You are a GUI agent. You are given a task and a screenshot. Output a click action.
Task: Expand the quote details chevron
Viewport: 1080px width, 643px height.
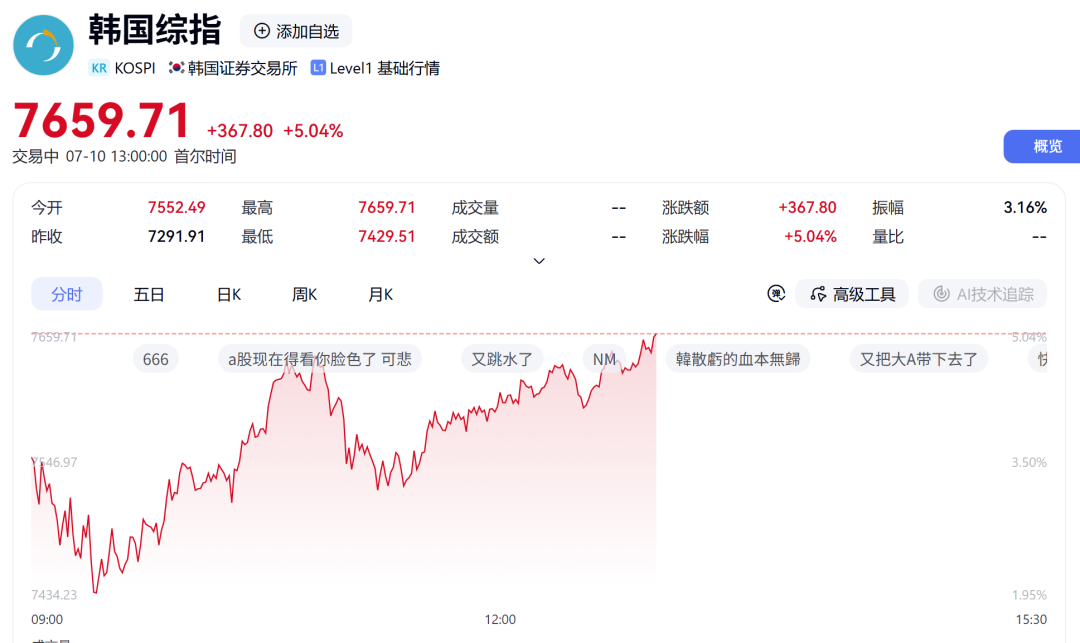click(539, 261)
